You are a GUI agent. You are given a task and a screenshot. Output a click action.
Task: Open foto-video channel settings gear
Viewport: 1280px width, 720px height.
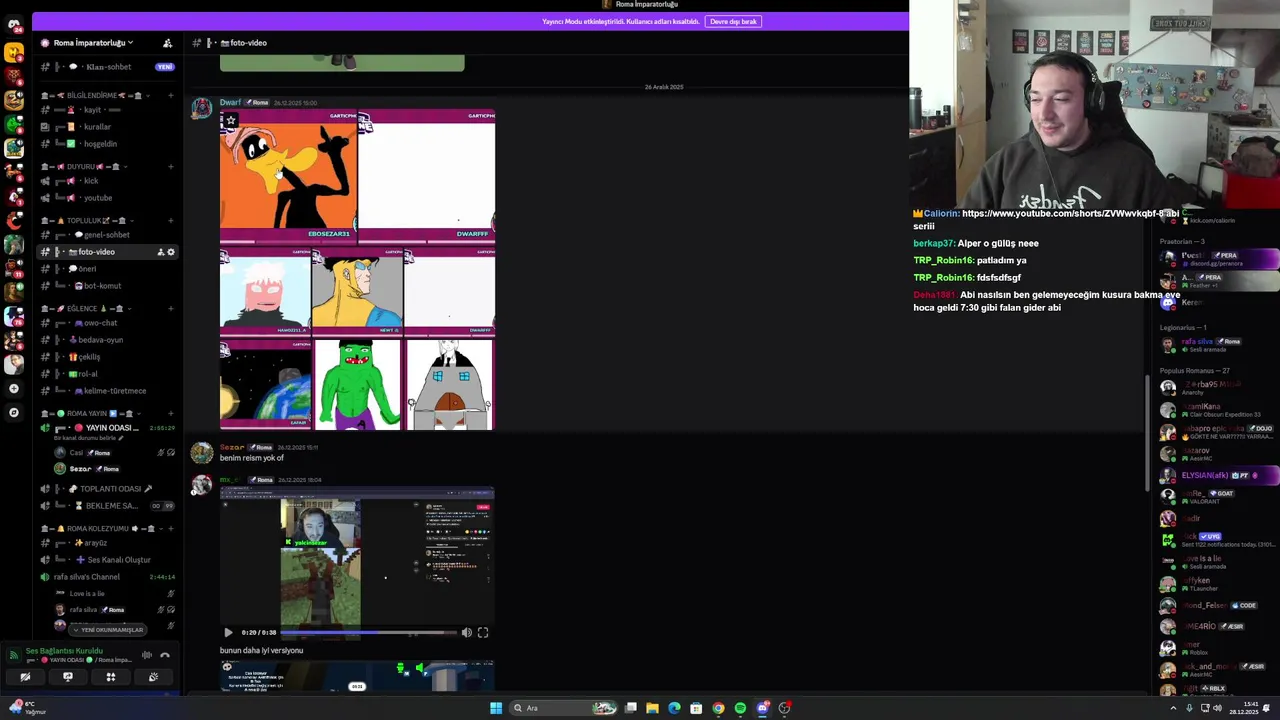171,252
